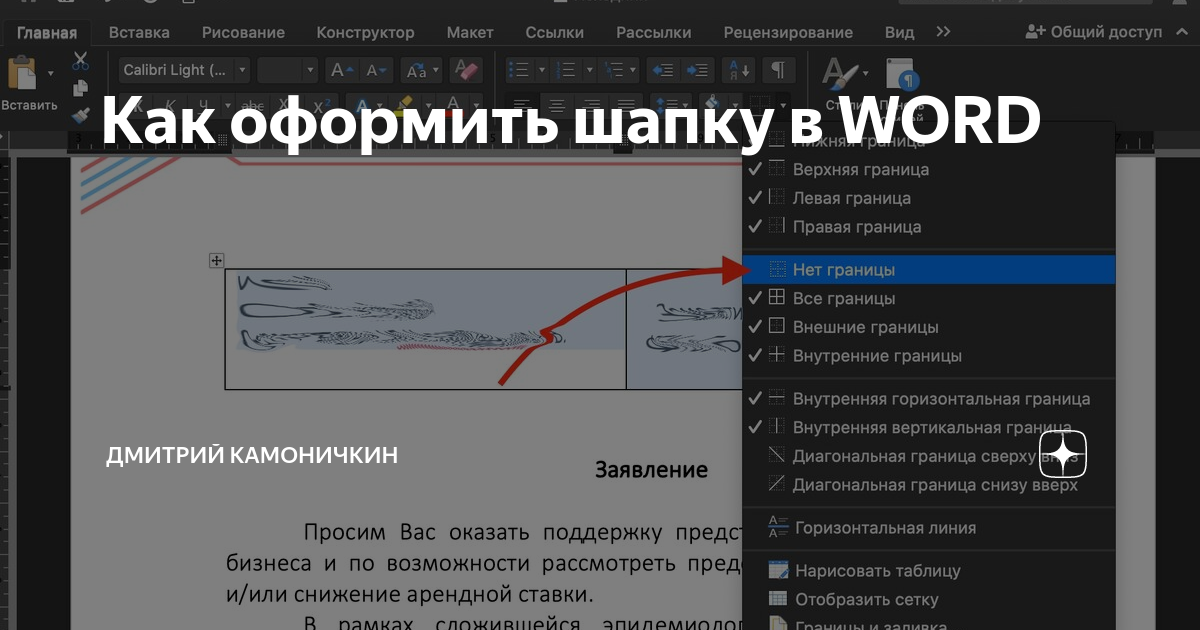Viewport: 1200px width, 630px height.
Task: Click the numbered list icon
Action: (566, 70)
